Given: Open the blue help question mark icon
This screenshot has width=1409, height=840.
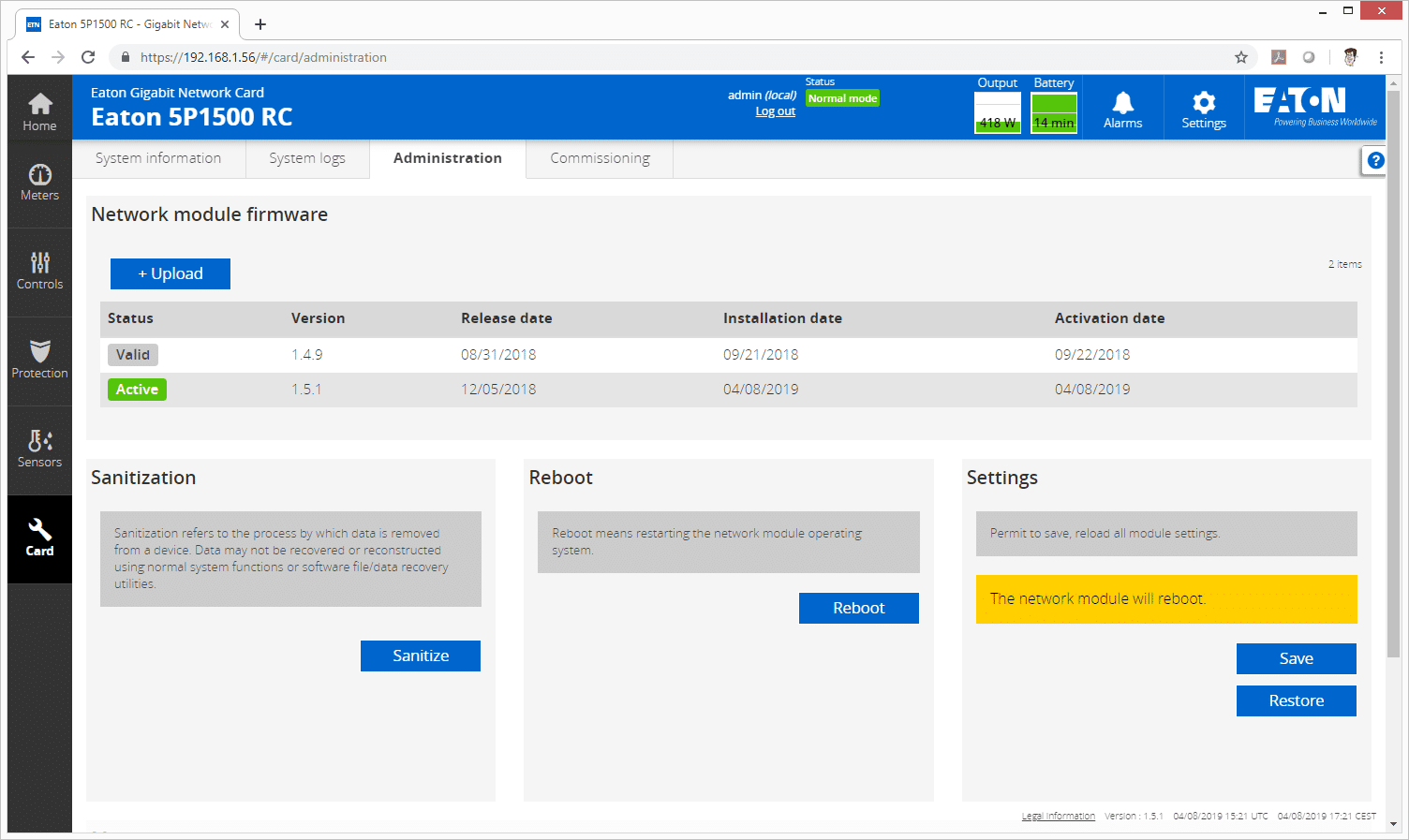Looking at the screenshot, I should (x=1375, y=160).
